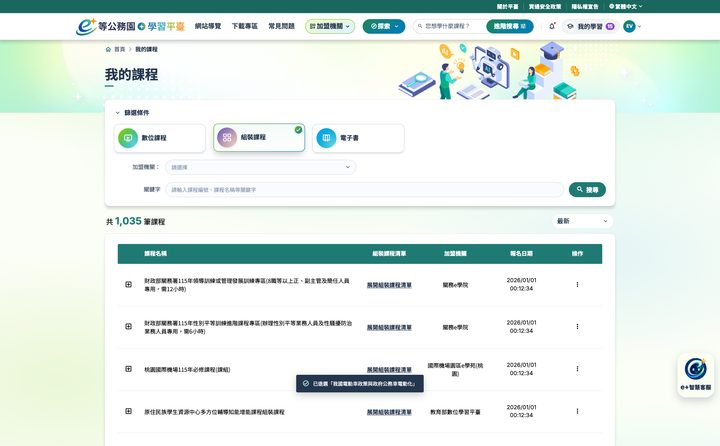Expand the 財政部關務署115年性別平等訓練 row
The width and height of the screenshot is (720, 446).
tap(129, 327)
